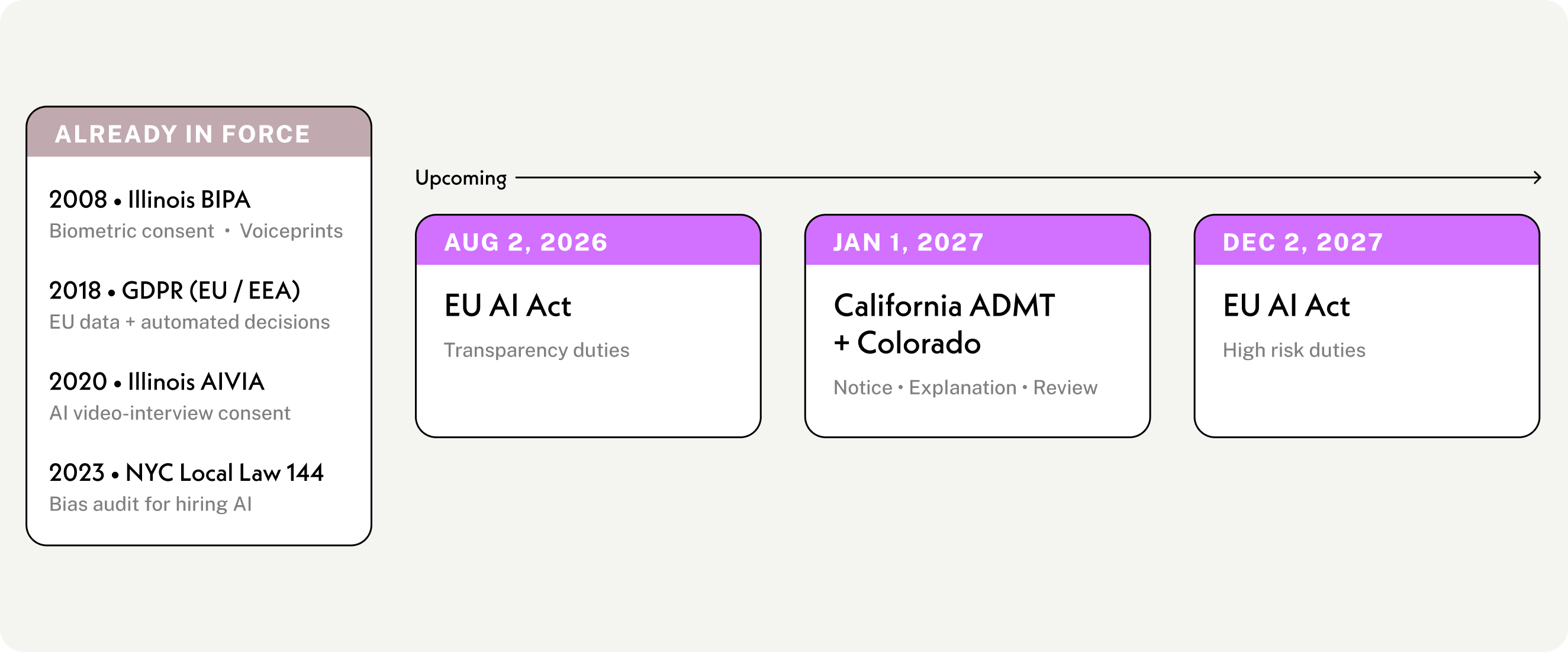
Task: Select the AUG 2, 2026 date header
Action: 526,242
